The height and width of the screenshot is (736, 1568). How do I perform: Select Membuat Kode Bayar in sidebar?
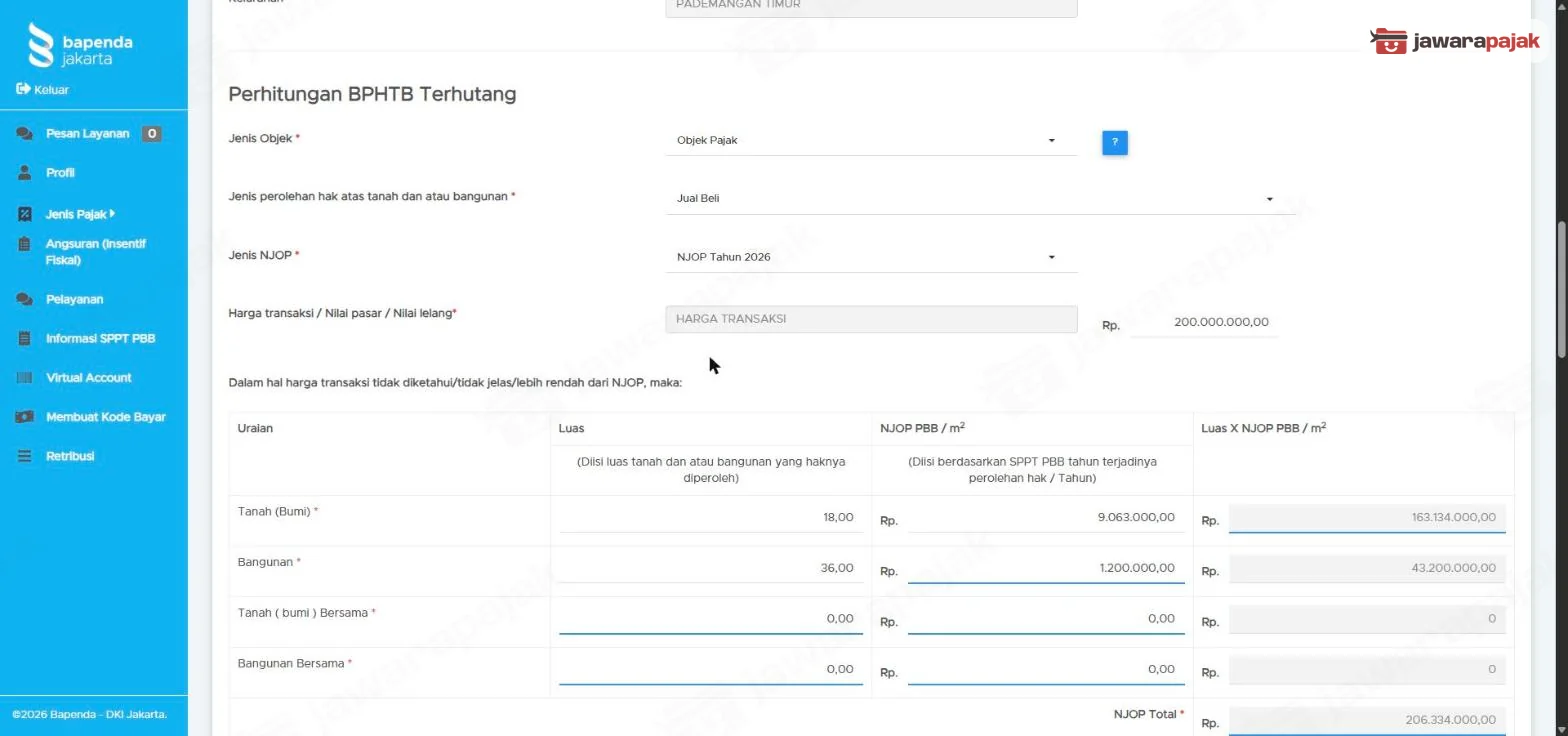point(106,417)
